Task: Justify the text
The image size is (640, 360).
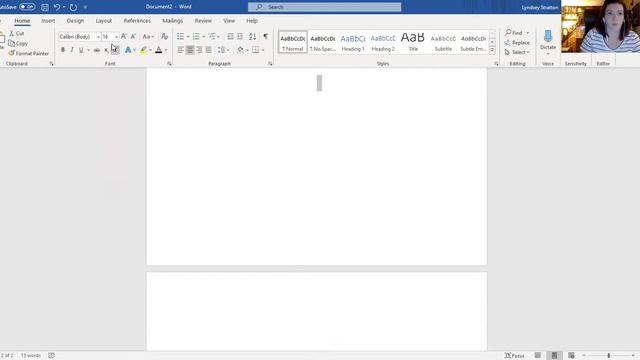Action: pyautogui.click(x=209, y=50)
